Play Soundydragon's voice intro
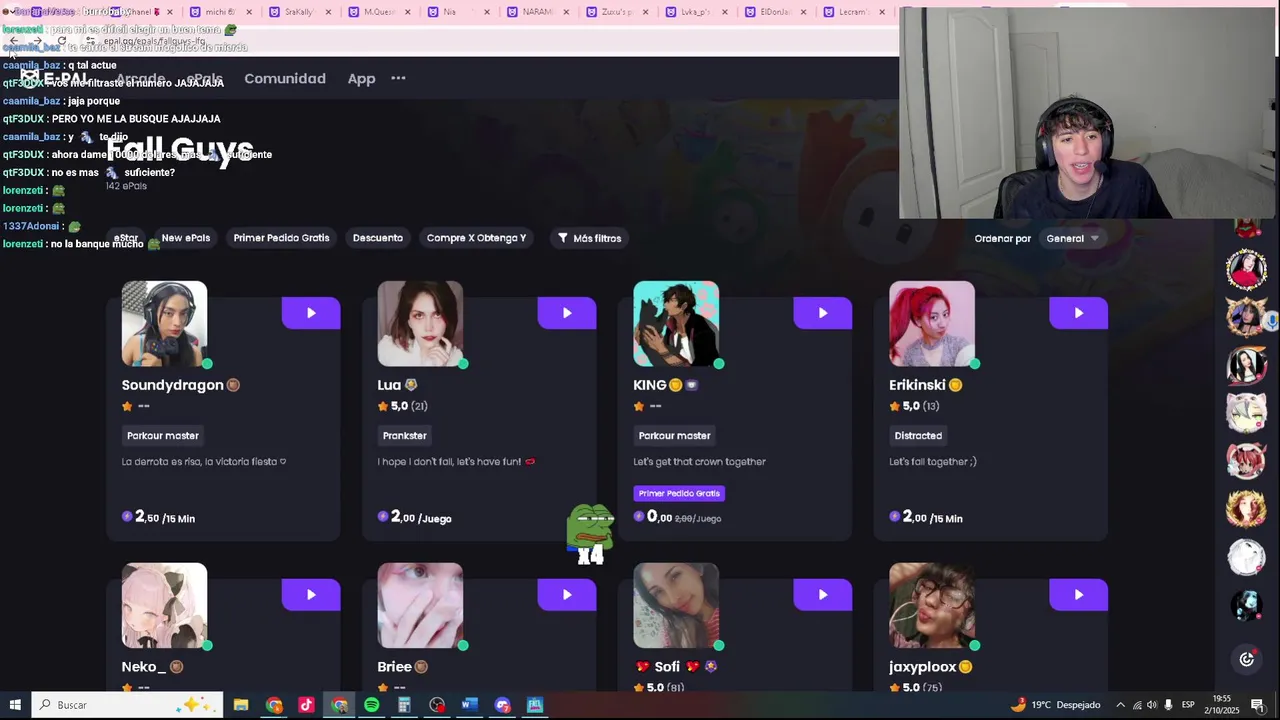The width and height of the screenshot is (1280, 720). [x=311, y=313]
